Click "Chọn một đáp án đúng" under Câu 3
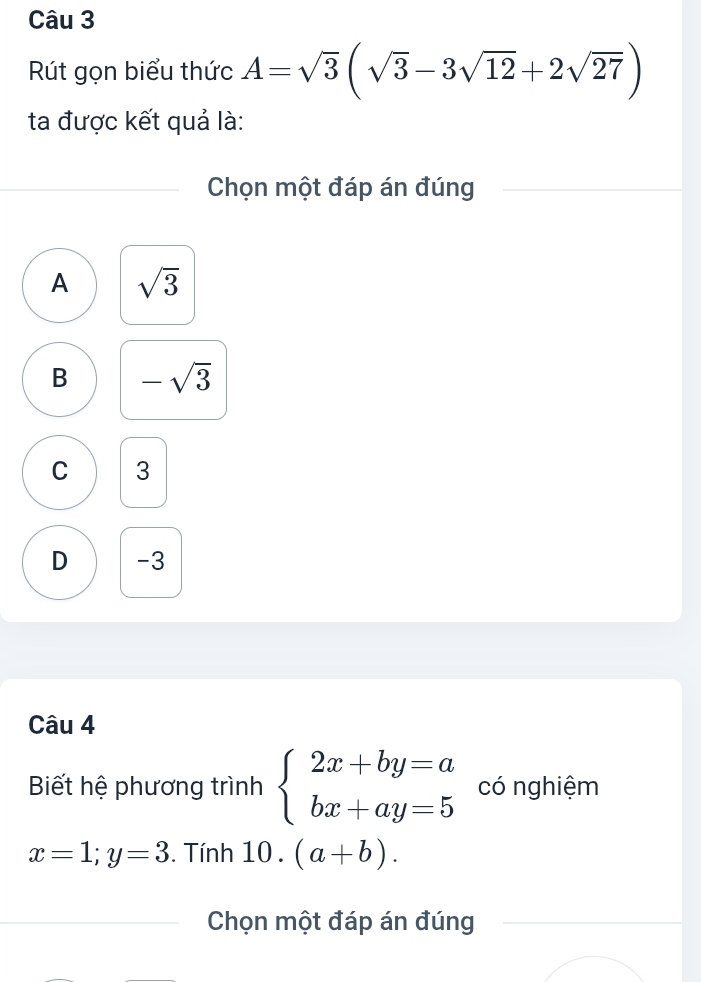Image resolution: width=701 pixels, height=982 pixels. (341, 187)
